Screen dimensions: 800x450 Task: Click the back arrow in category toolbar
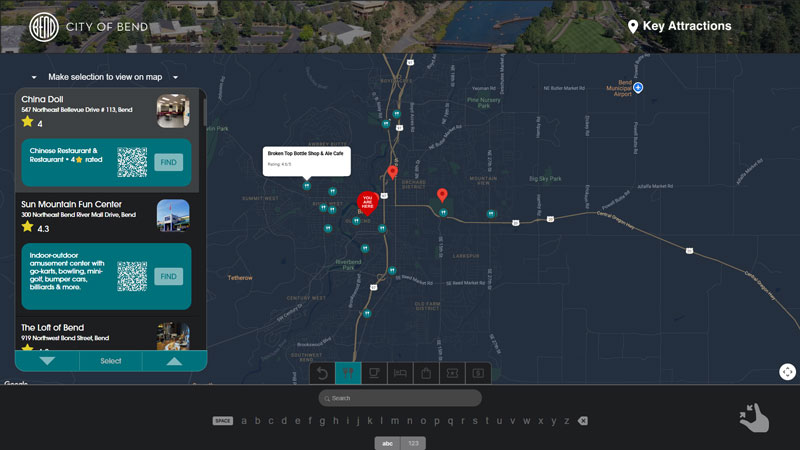(323, 373)
